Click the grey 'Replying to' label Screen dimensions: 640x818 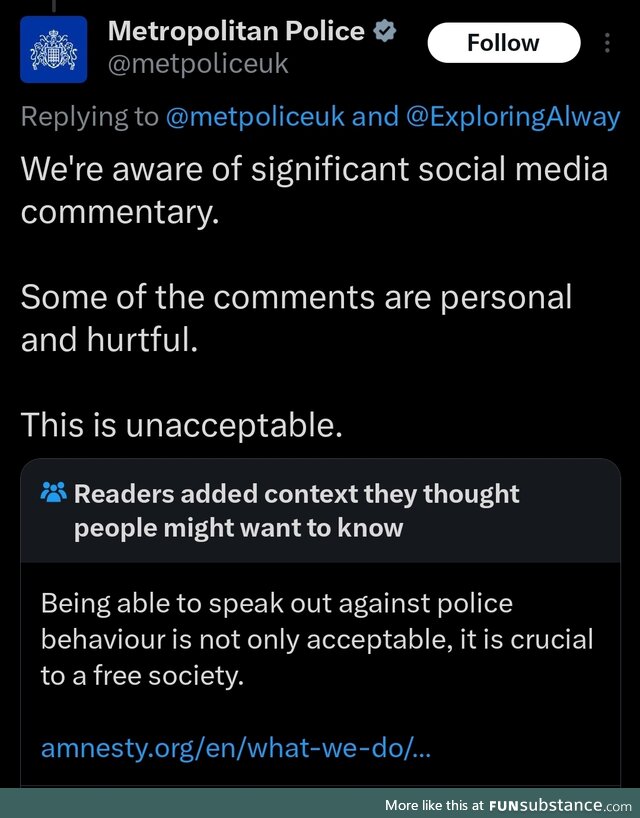tap(90, 116)
